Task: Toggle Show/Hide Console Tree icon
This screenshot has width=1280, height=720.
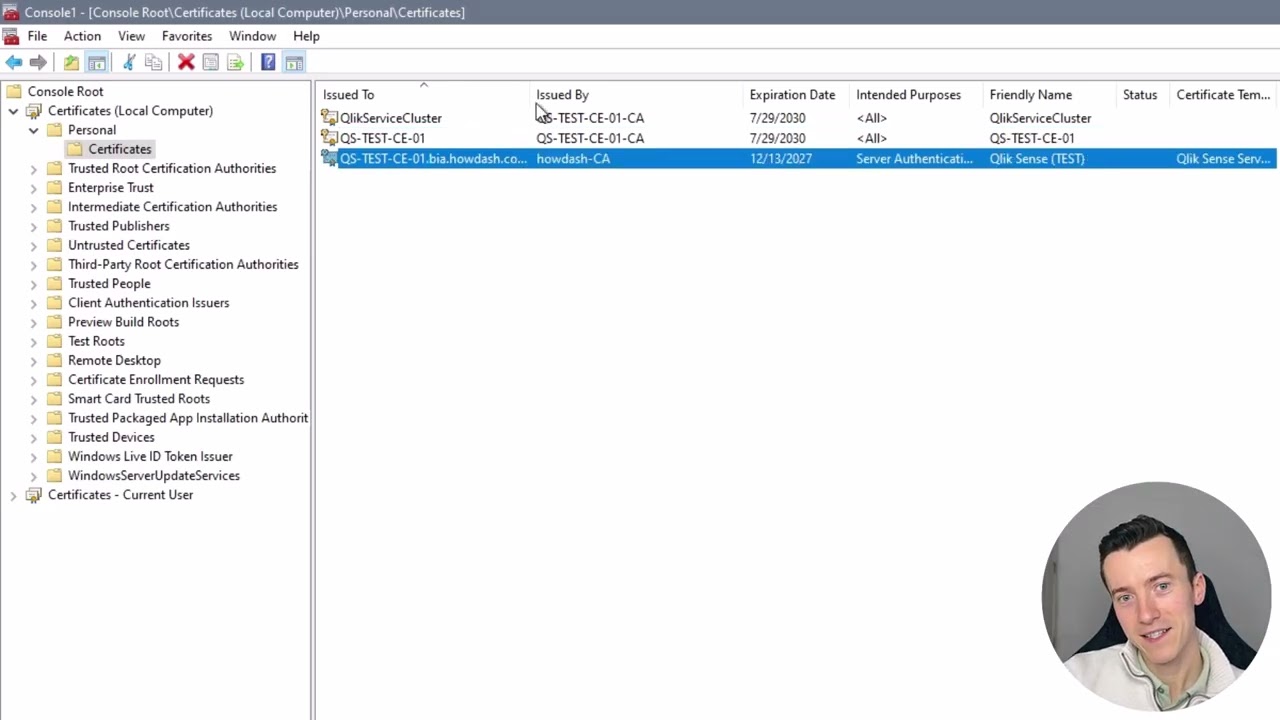Action: (97, 63)
